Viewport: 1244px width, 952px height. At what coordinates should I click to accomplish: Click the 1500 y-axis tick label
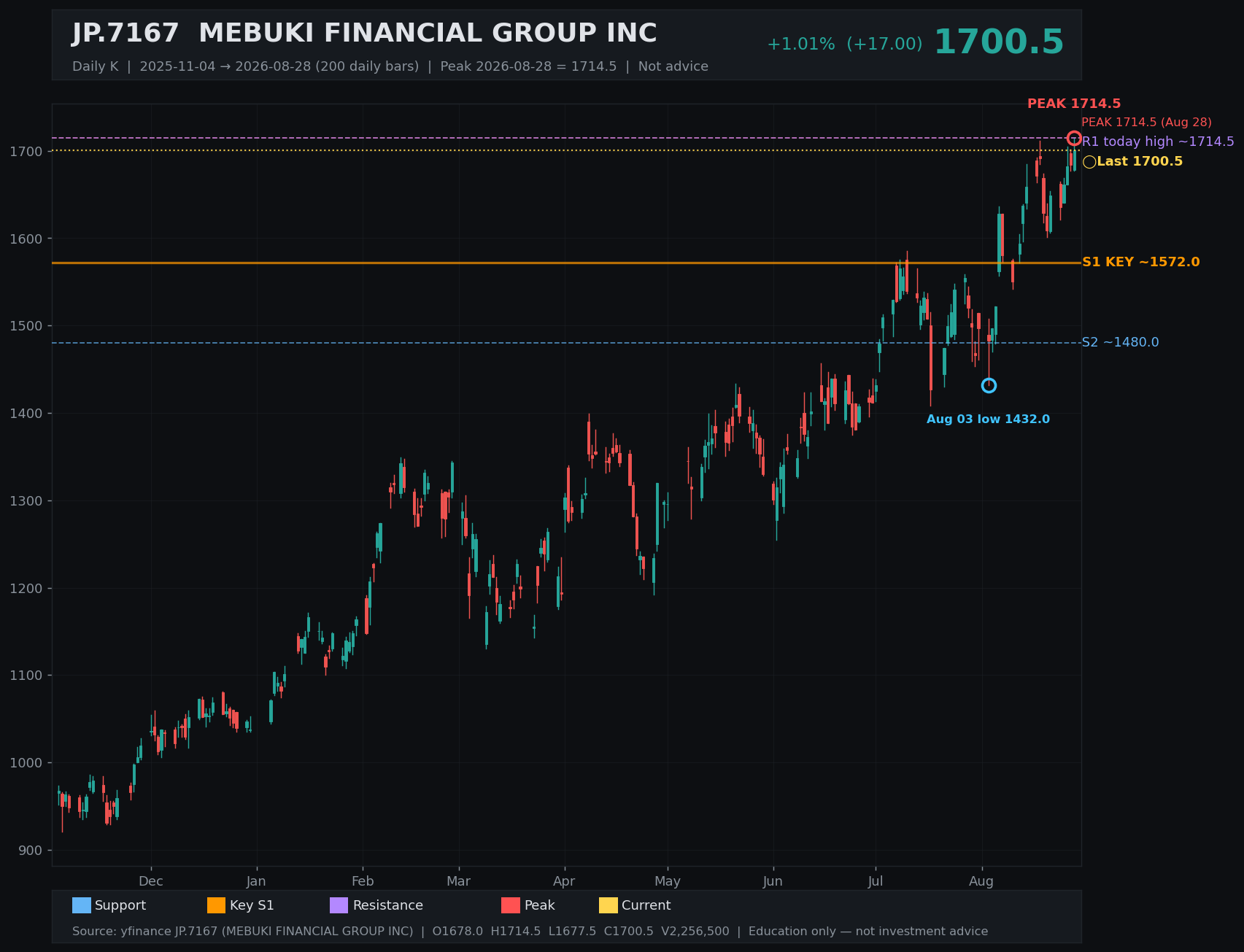(28, 326)
